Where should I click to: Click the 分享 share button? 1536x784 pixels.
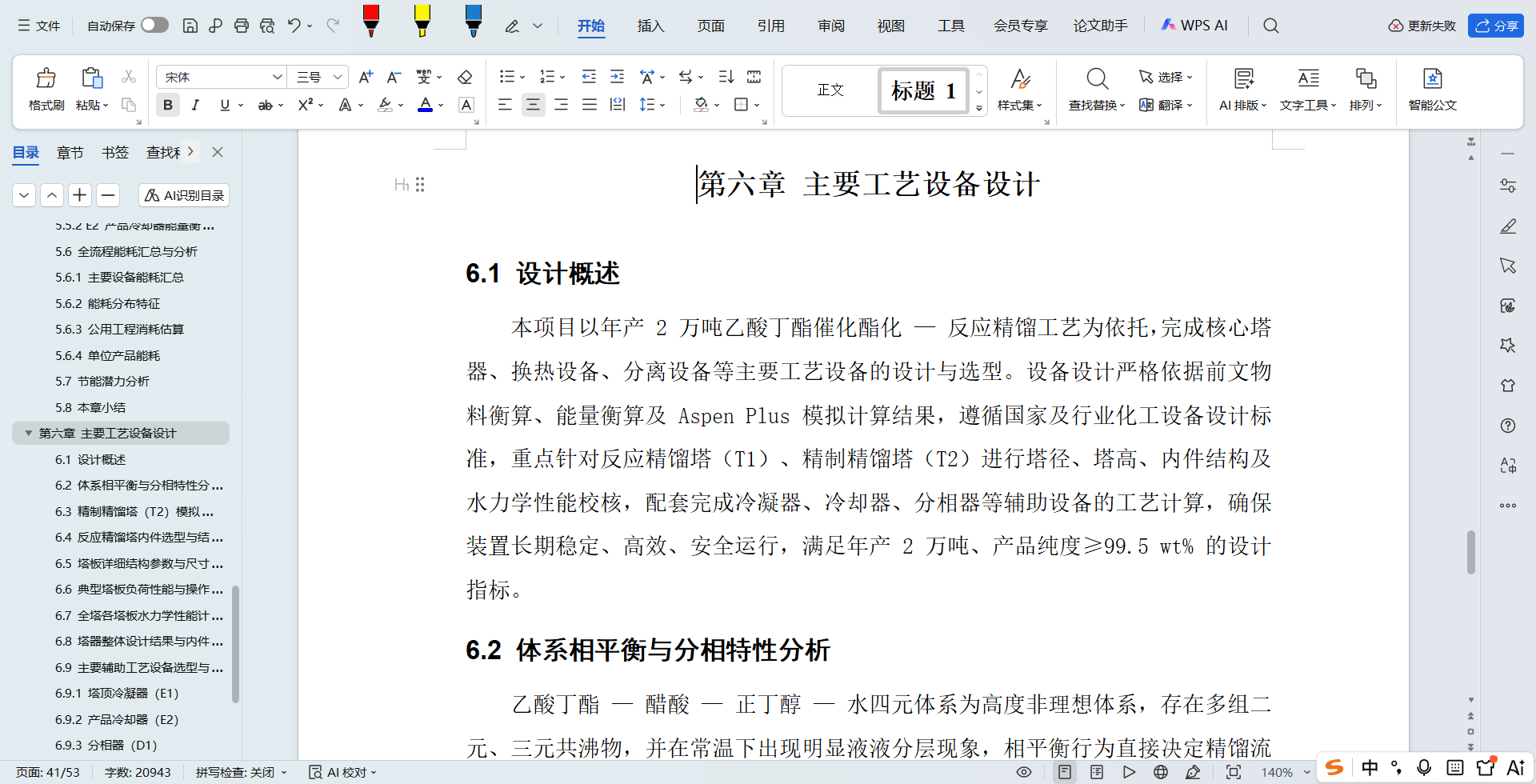pyautogui.click(x=1496, y=26)
